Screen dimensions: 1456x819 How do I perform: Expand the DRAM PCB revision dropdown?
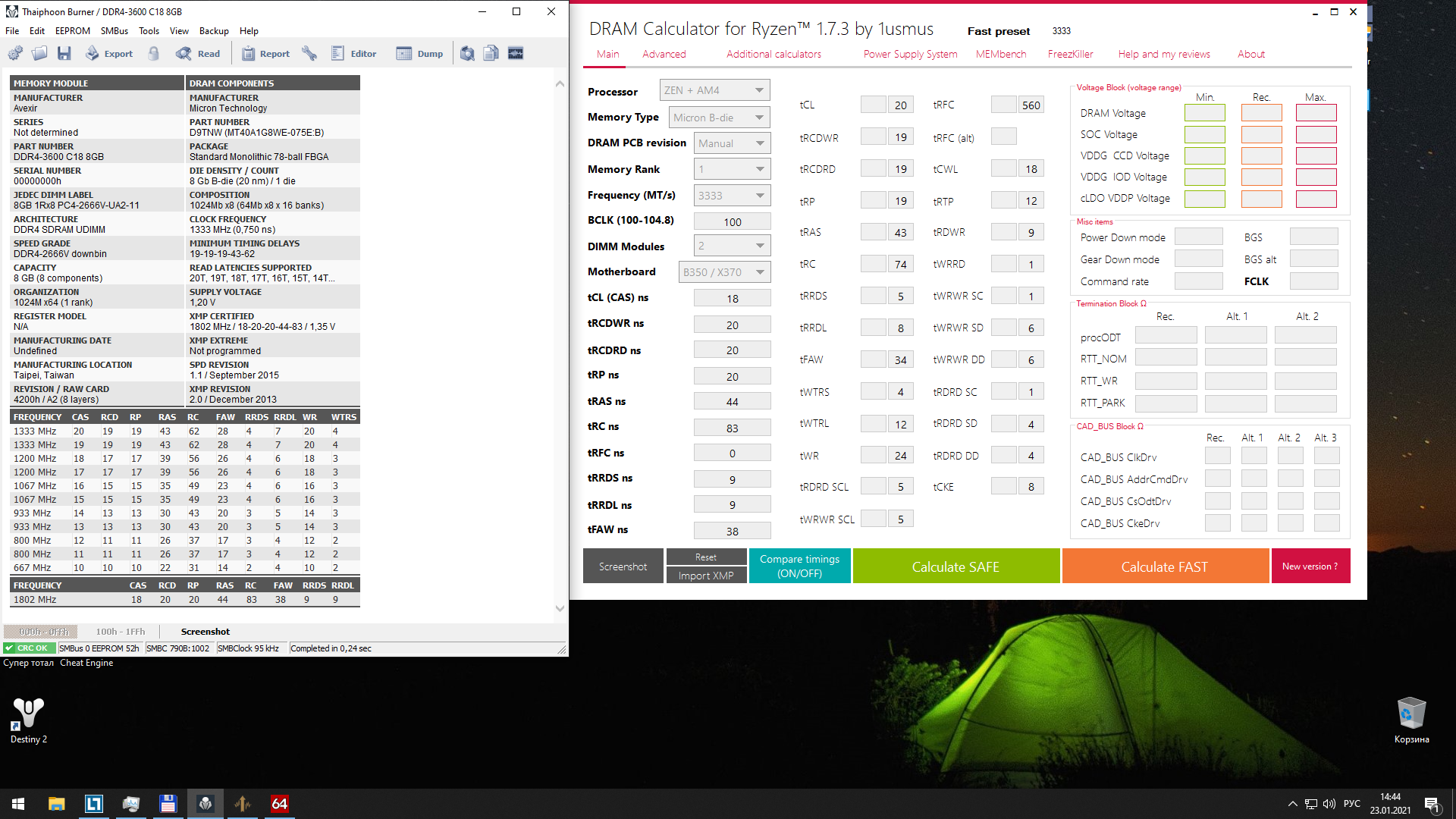pyautogui.click(x=732, y=143)
